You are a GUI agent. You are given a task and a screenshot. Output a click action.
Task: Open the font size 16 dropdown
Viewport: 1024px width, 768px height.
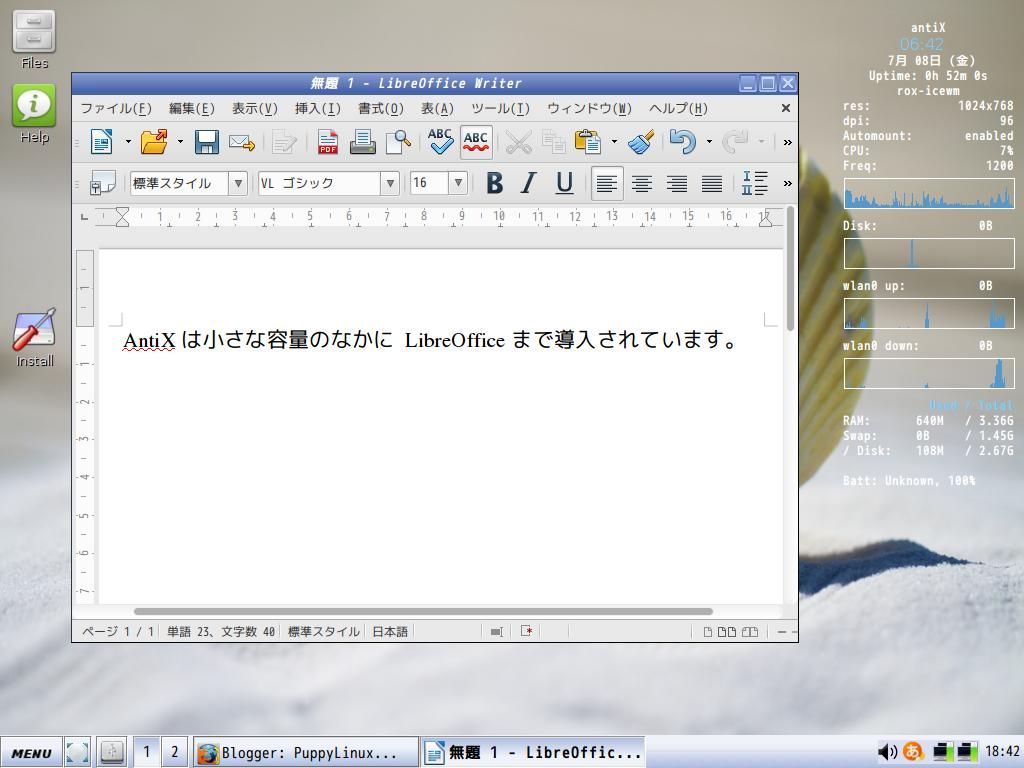click(x=458, y=184)
